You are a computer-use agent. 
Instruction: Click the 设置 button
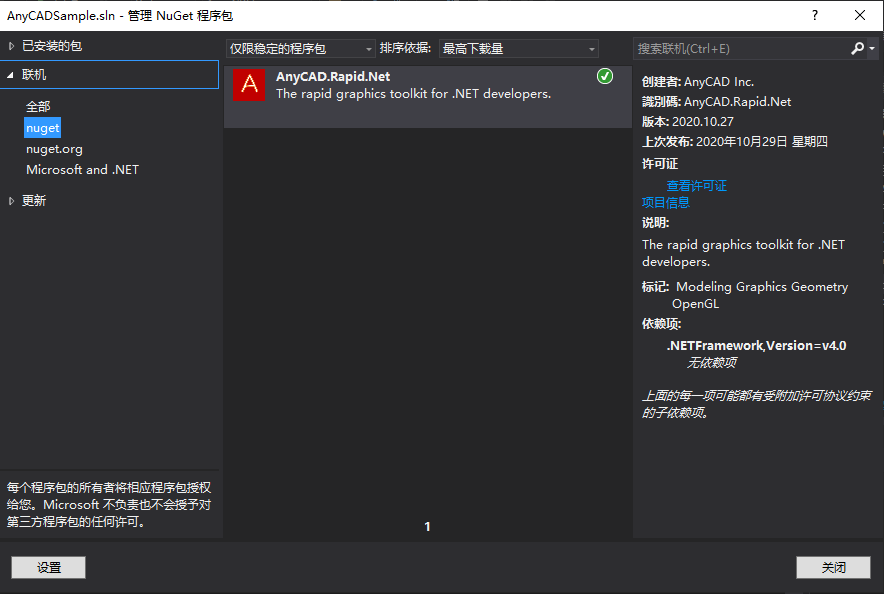49,567
